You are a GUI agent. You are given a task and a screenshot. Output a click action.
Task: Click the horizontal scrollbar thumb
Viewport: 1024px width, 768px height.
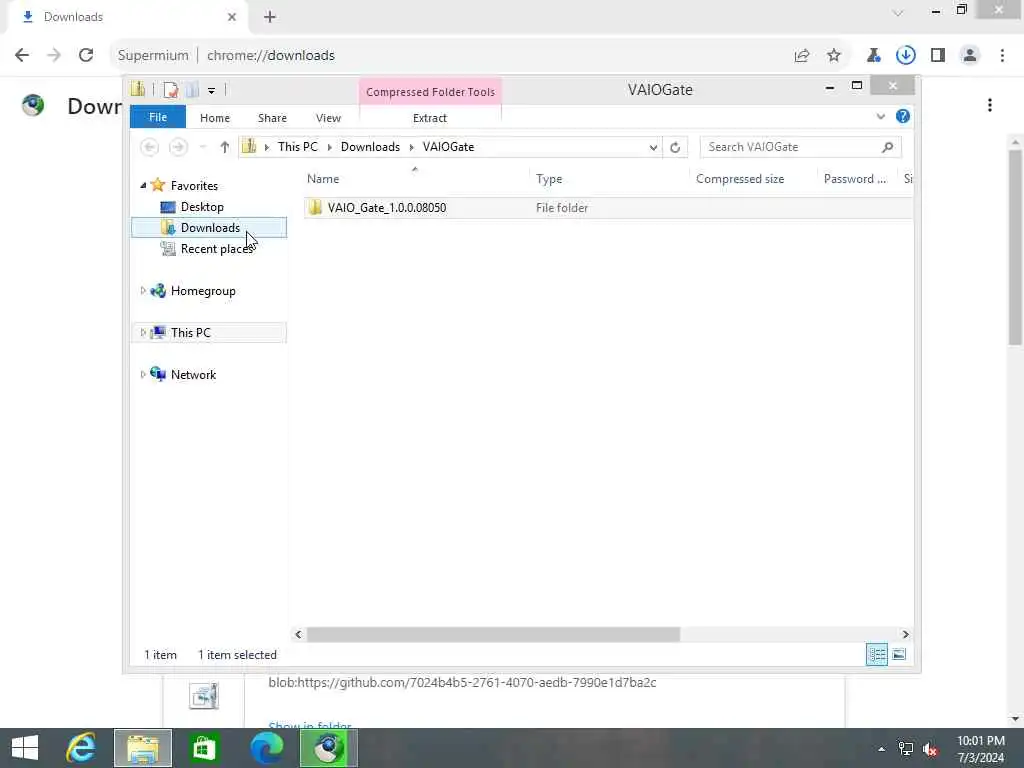coord(493,634)
